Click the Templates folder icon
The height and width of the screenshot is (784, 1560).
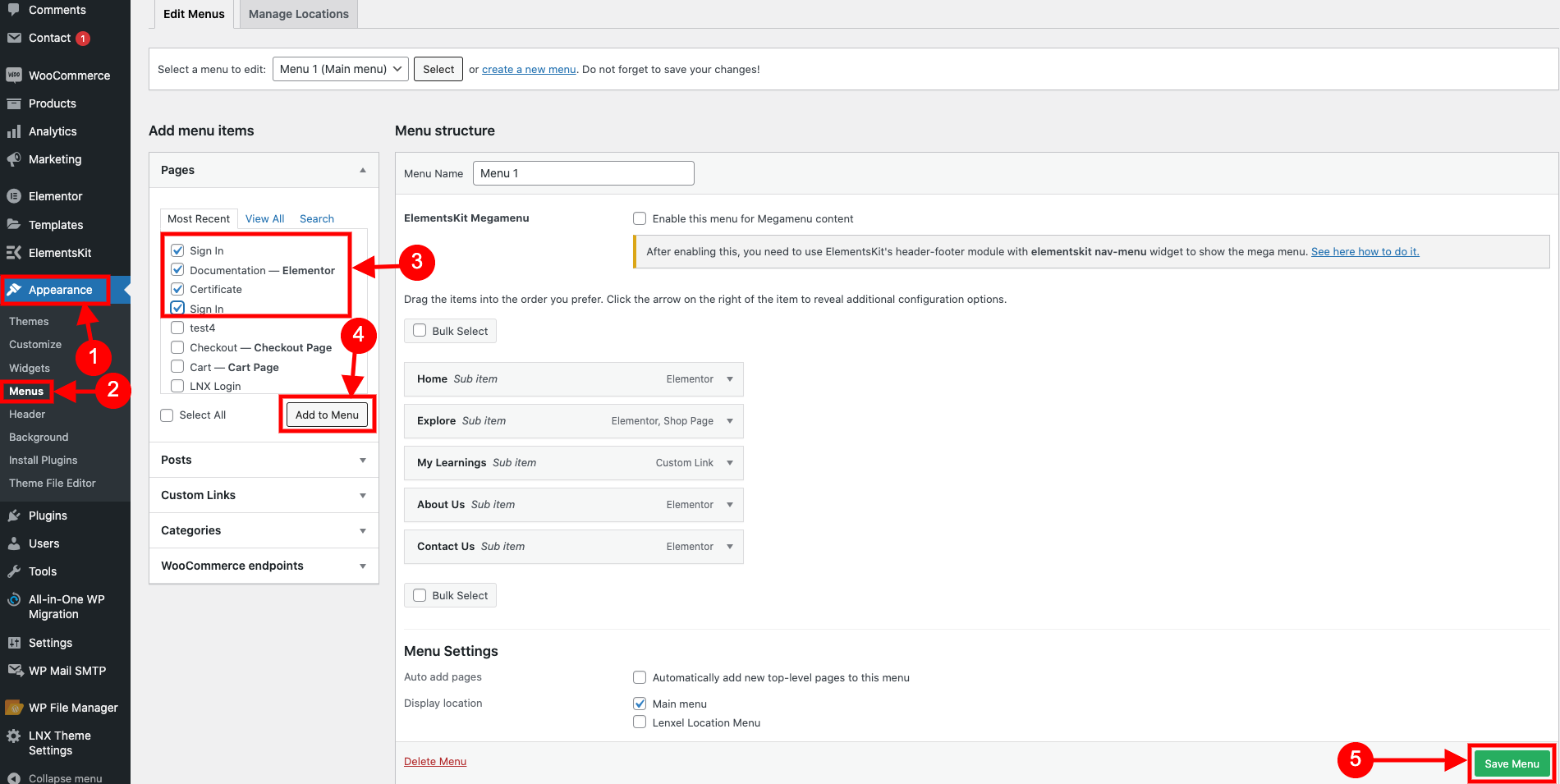14,224
